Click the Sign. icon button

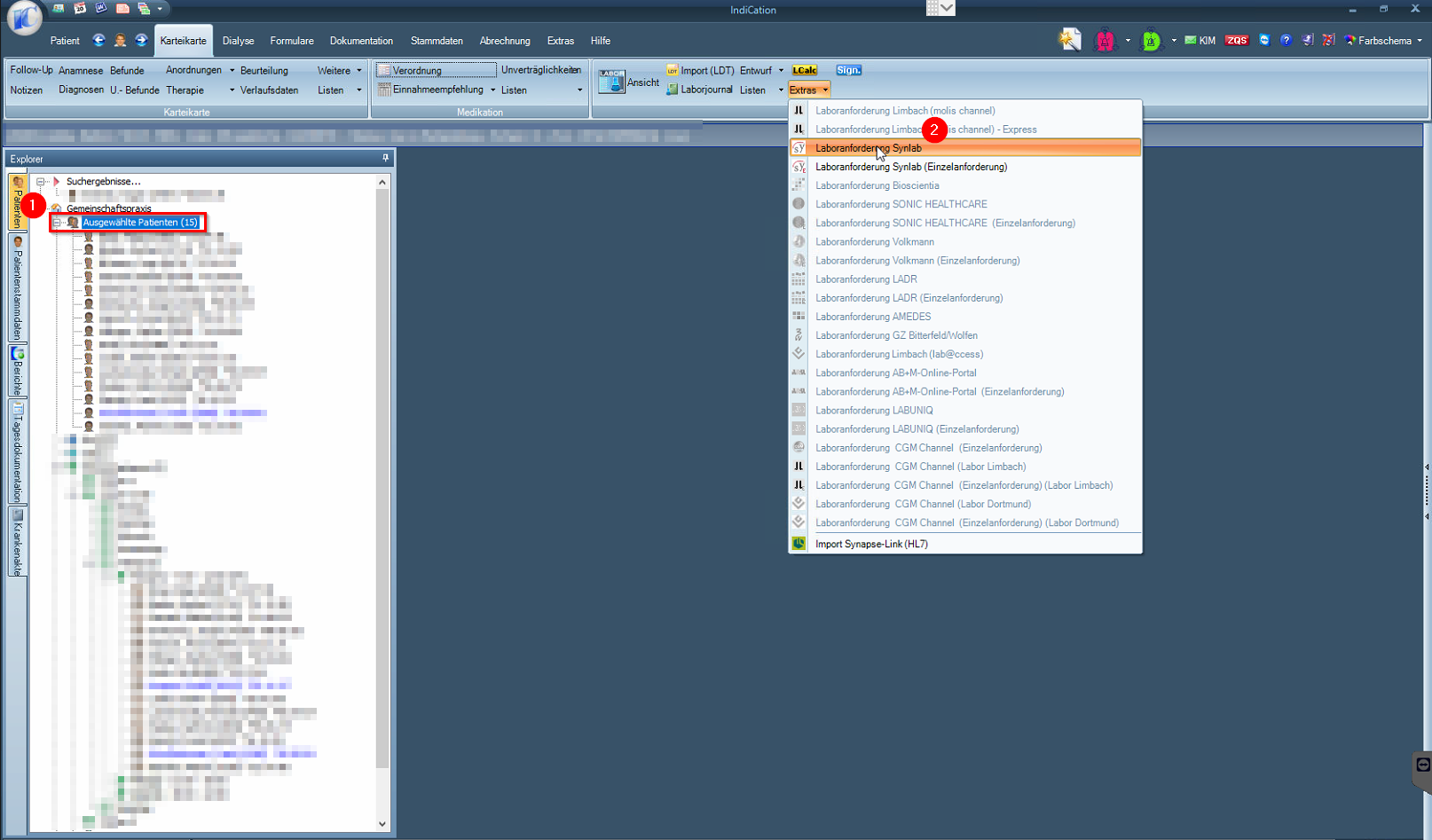848,70
